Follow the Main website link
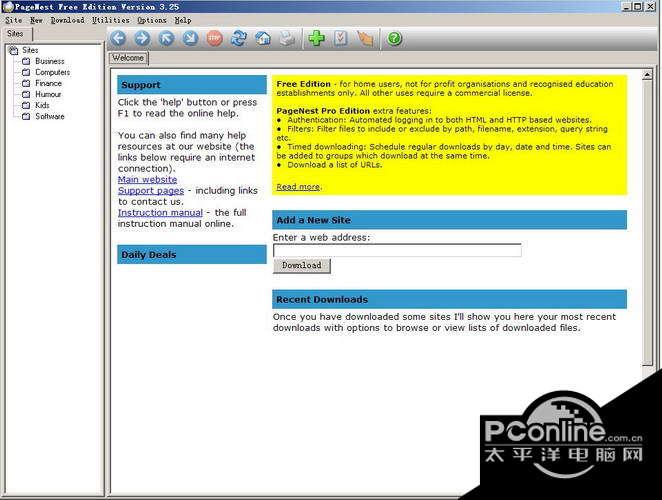 tap(147, 179)
